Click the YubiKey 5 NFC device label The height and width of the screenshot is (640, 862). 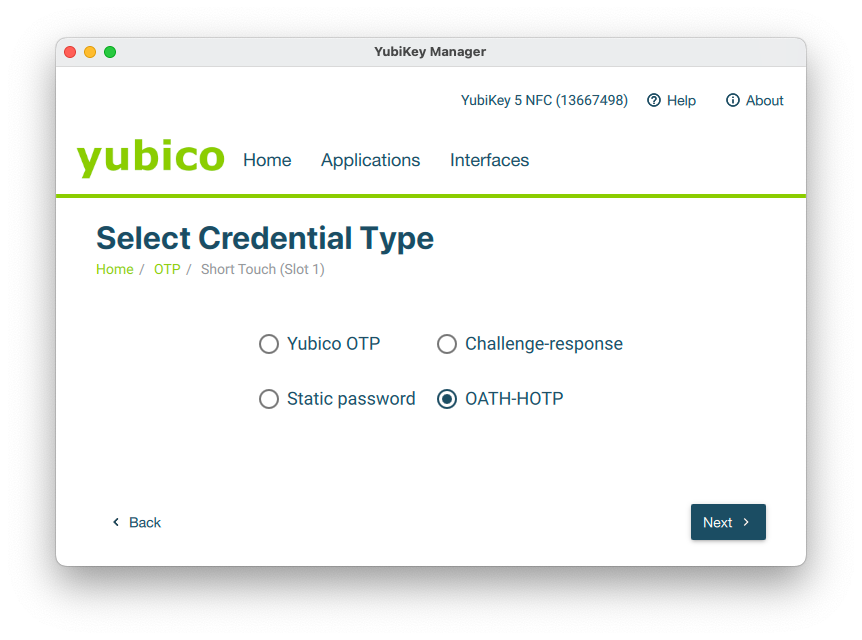(544, 100)
